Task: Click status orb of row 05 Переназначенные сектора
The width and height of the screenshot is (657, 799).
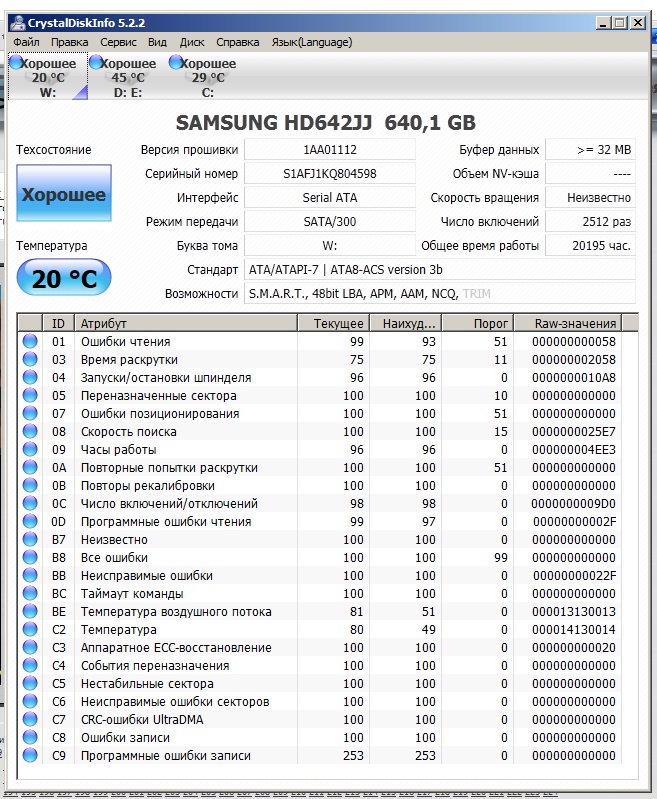Action: click(30, 395)
